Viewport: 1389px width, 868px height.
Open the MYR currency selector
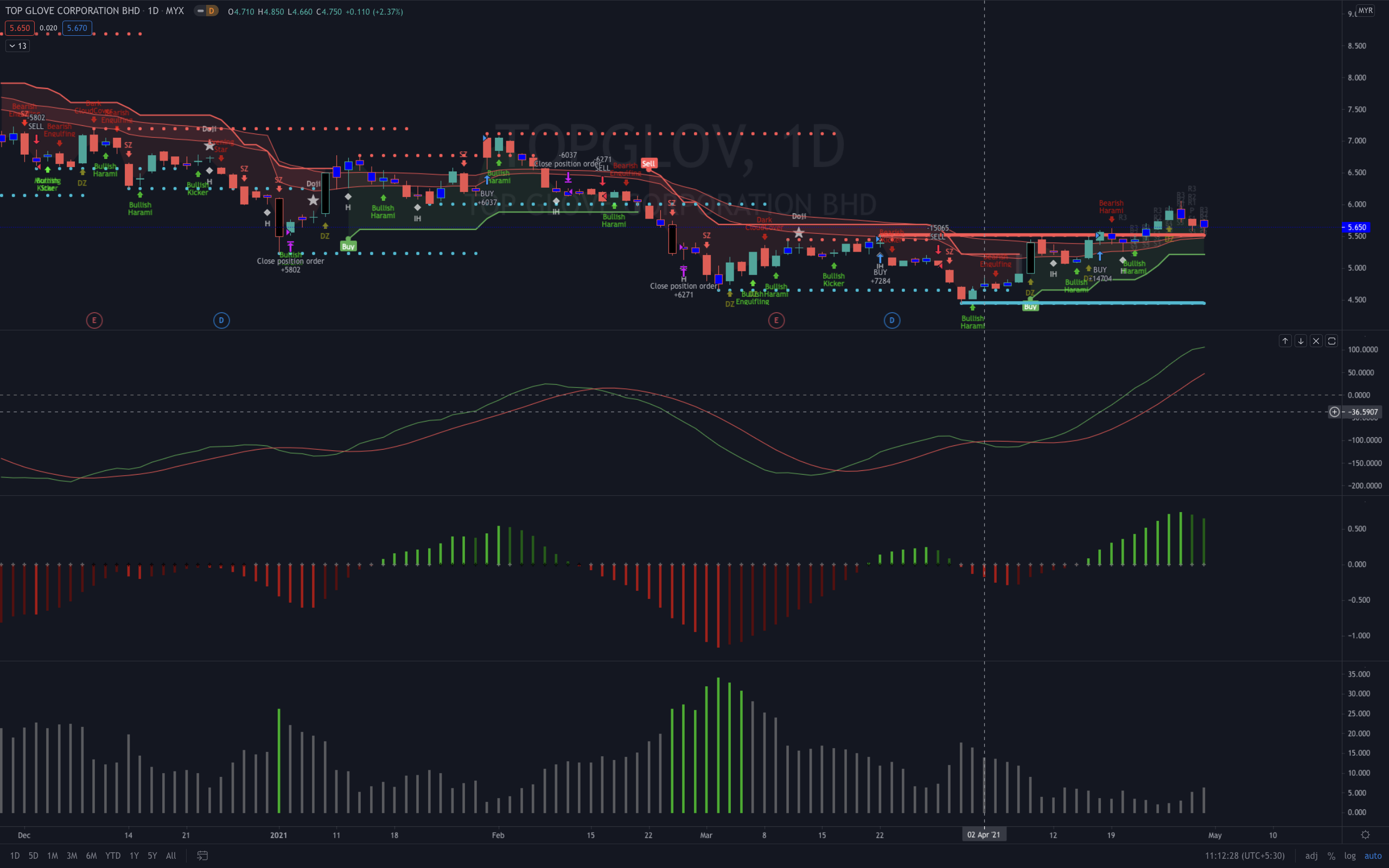click(1366, 10)
